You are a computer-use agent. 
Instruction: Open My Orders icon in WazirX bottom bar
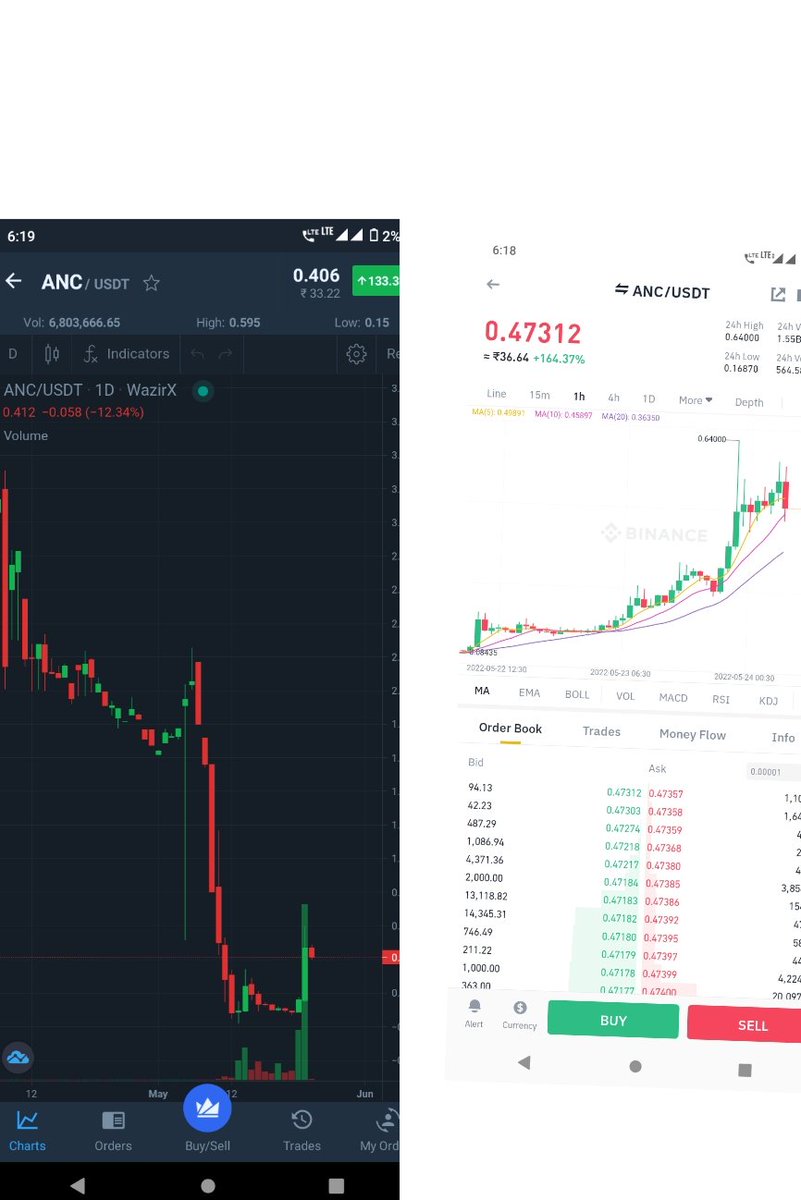[x=385, y=1121]
